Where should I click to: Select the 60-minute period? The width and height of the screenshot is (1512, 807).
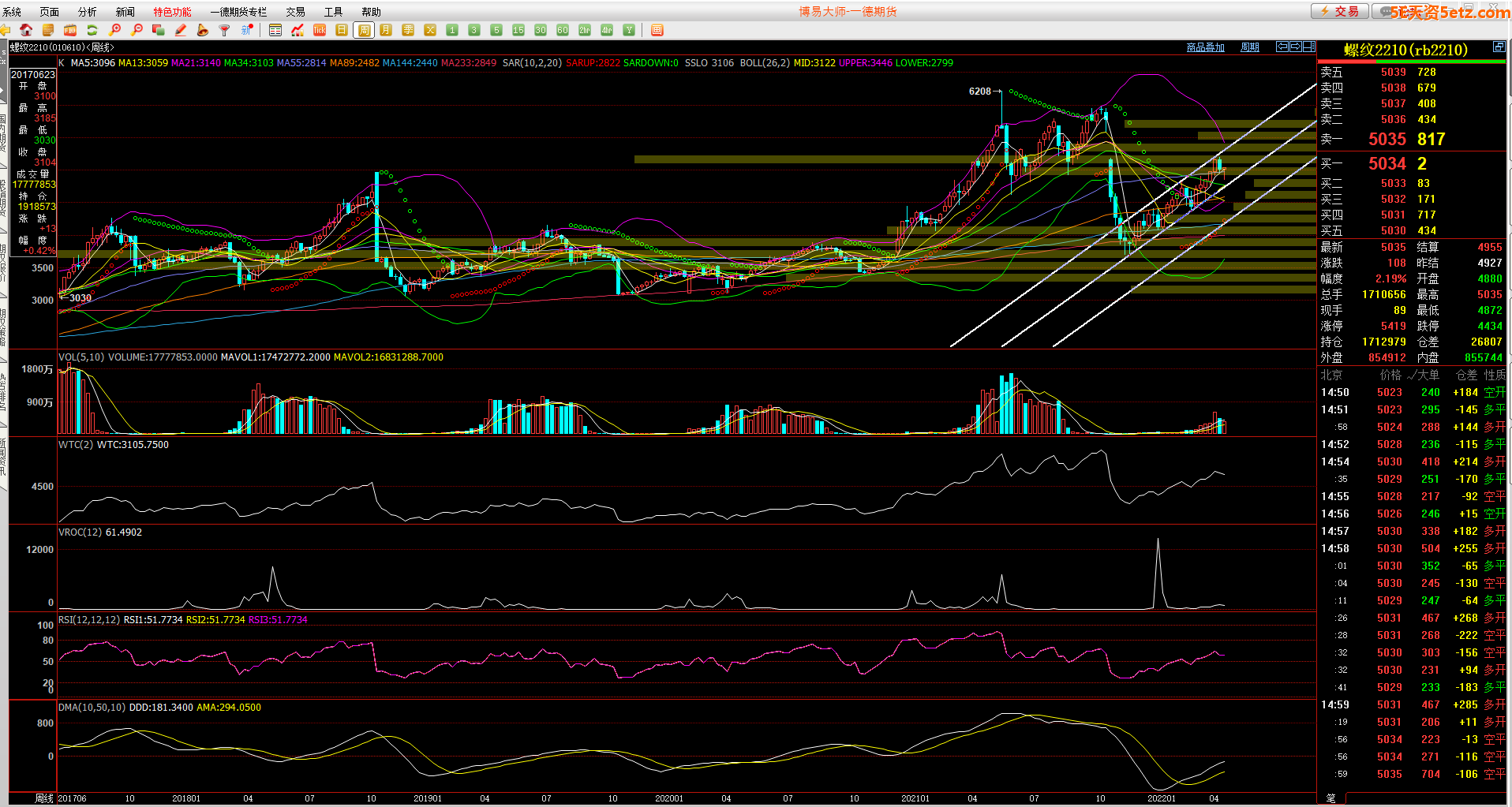[x=563, y=30]
